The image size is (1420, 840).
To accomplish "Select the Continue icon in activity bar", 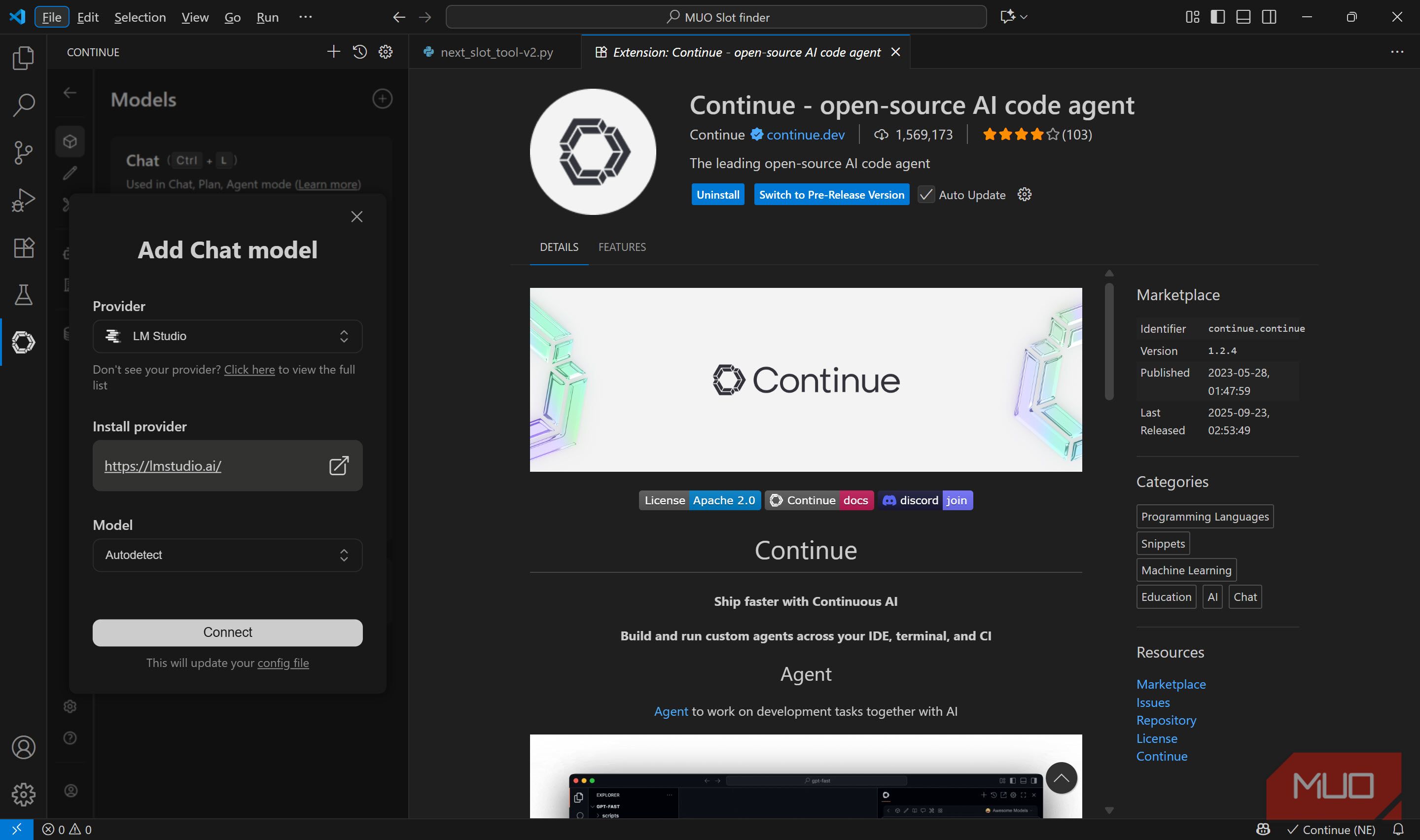I will pyautogui.click(x=23, y=342).
